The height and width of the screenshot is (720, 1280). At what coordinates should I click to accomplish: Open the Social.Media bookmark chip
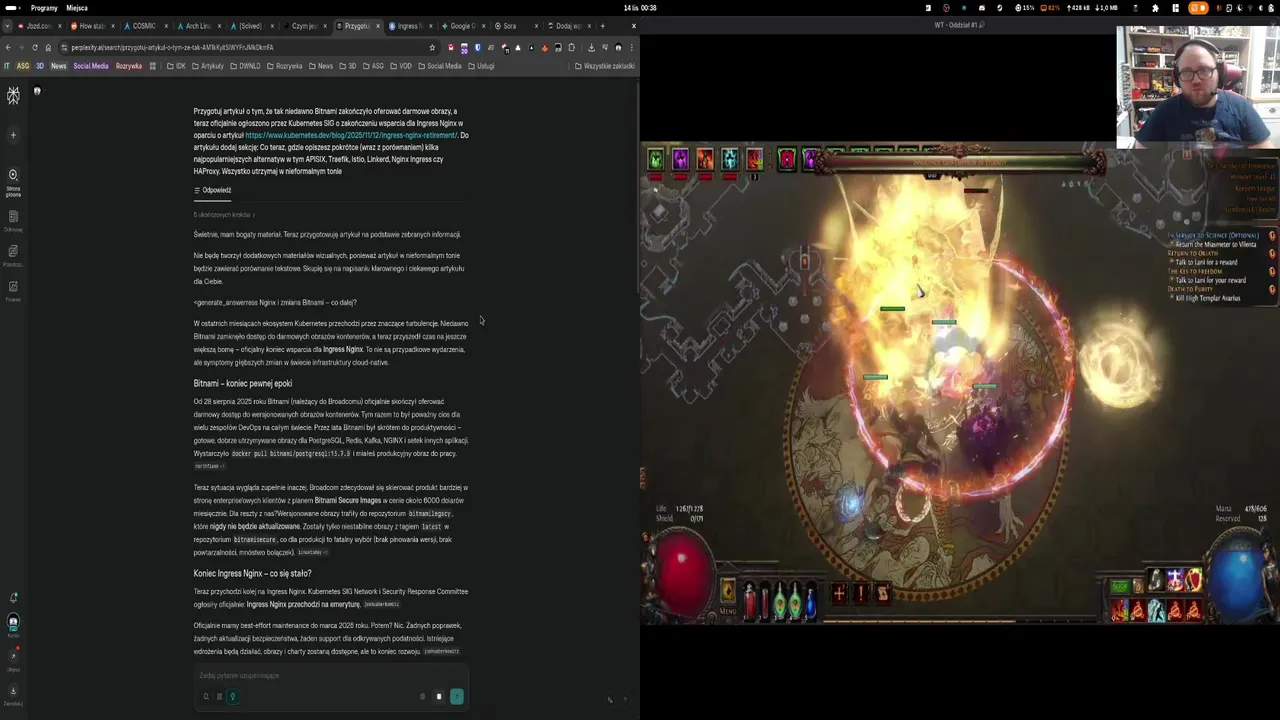(90, 66)
